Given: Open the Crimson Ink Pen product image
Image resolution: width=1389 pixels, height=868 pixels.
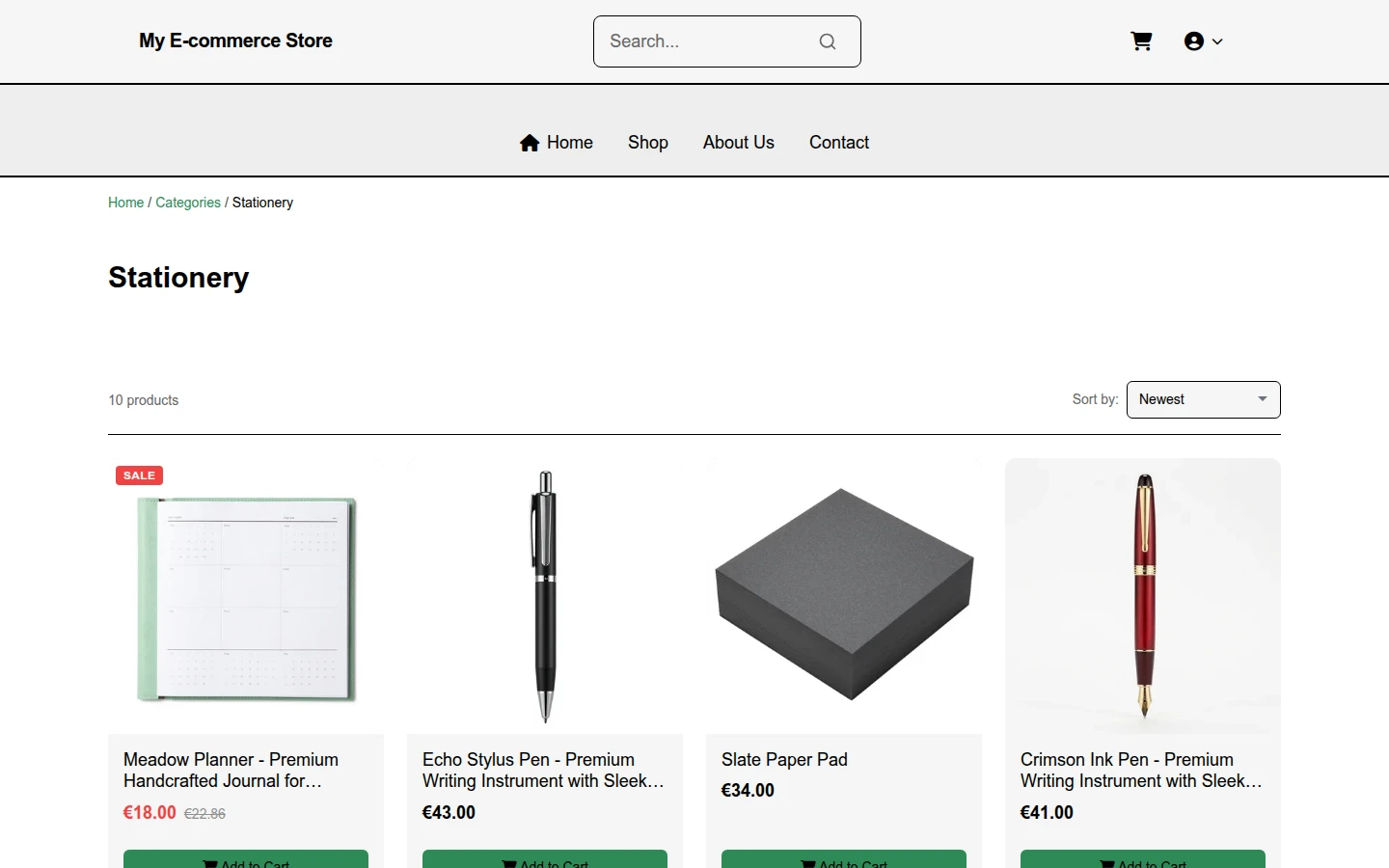Looking at the screenshot, I should (1143, 596).
